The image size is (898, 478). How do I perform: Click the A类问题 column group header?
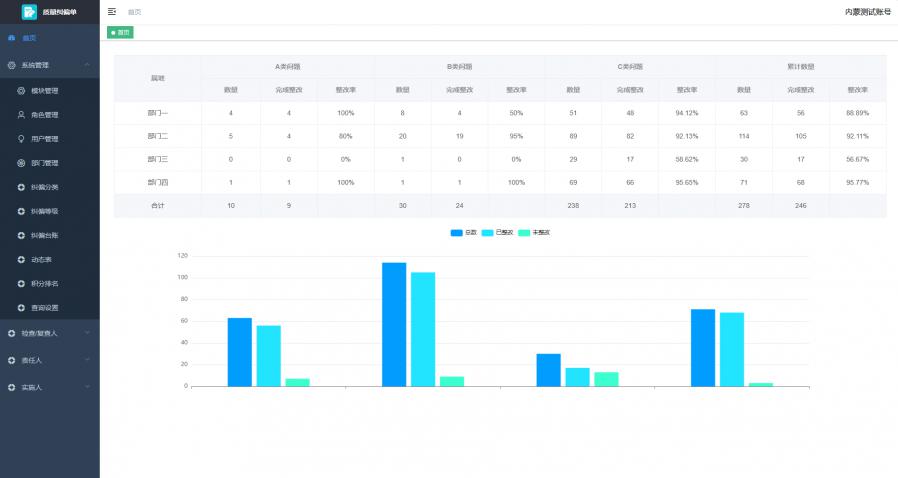coord(287,66)
